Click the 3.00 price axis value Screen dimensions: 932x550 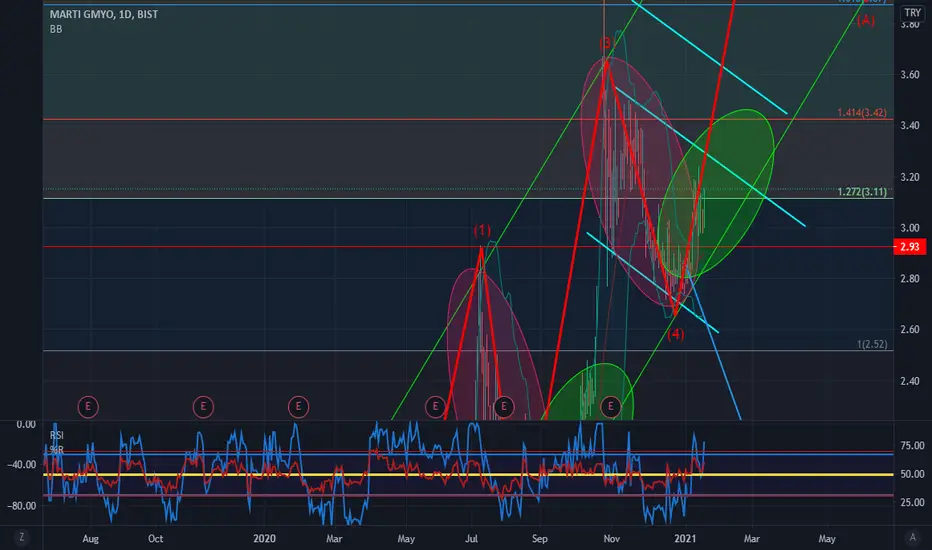coord(909,228)
